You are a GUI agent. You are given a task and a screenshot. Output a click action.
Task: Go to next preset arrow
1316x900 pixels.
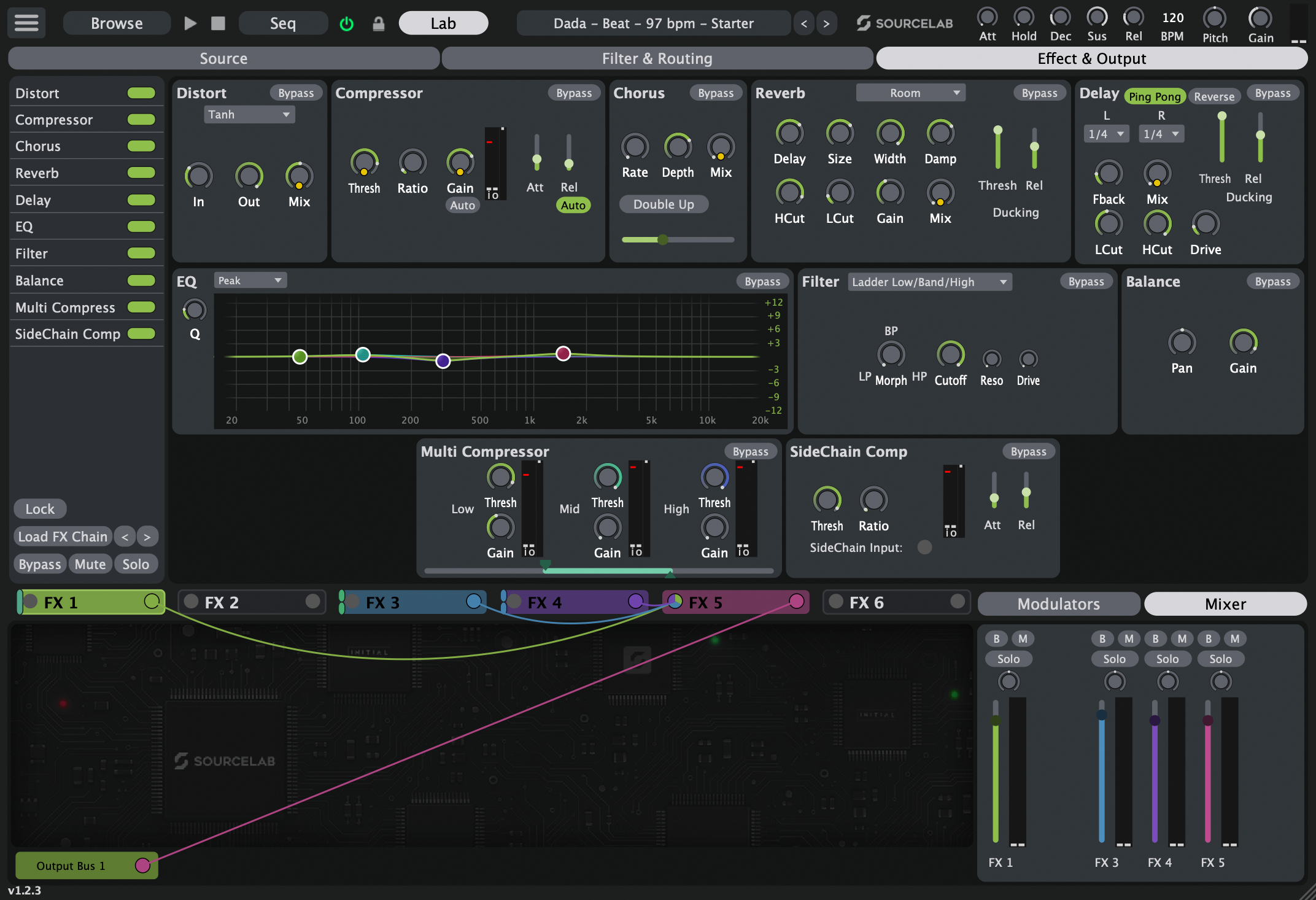pos(826,24)
